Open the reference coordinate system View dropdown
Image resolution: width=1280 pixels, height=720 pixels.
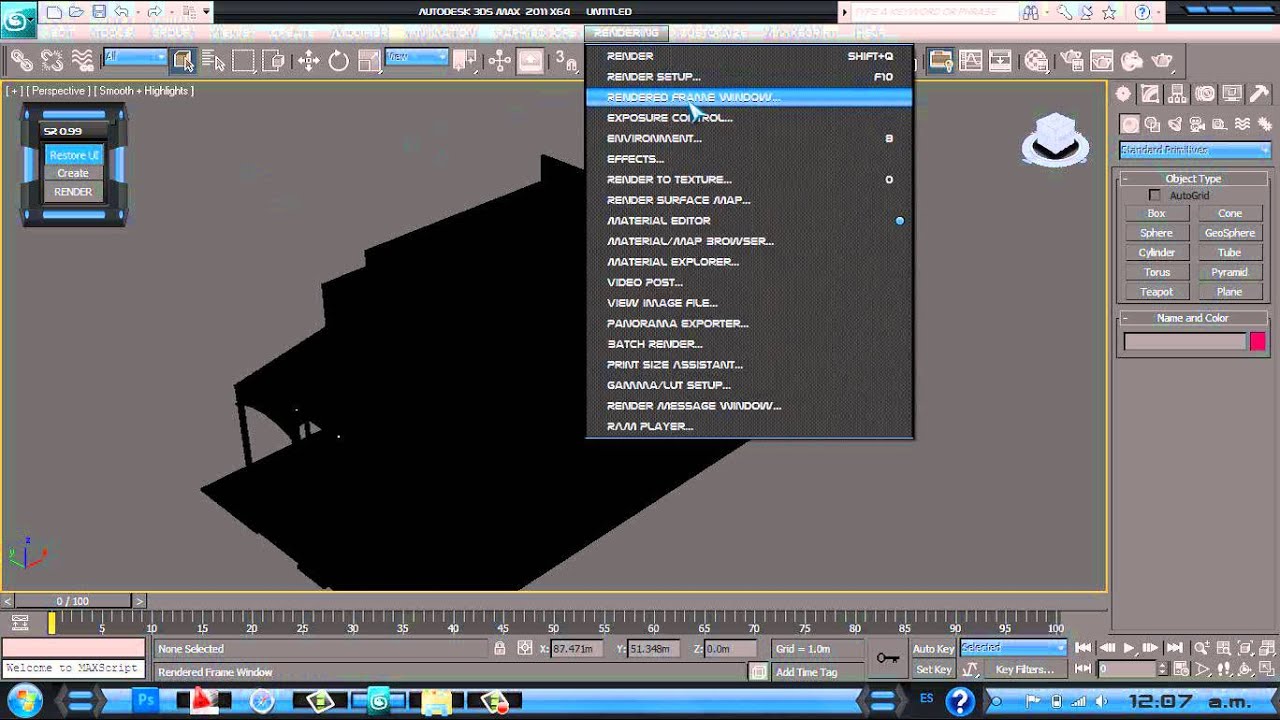click(416, 57)
